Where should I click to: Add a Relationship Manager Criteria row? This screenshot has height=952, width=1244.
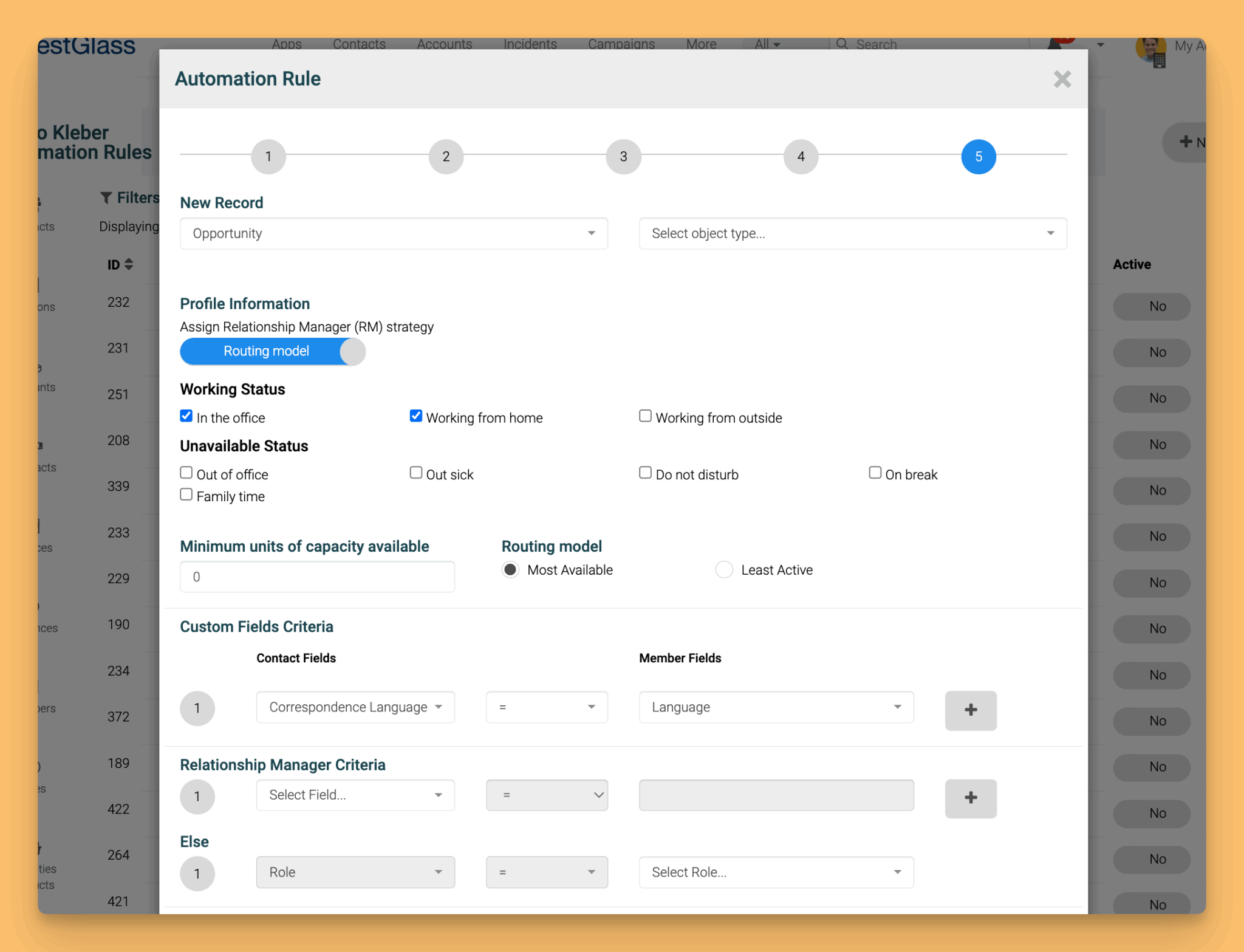point(970,798)
